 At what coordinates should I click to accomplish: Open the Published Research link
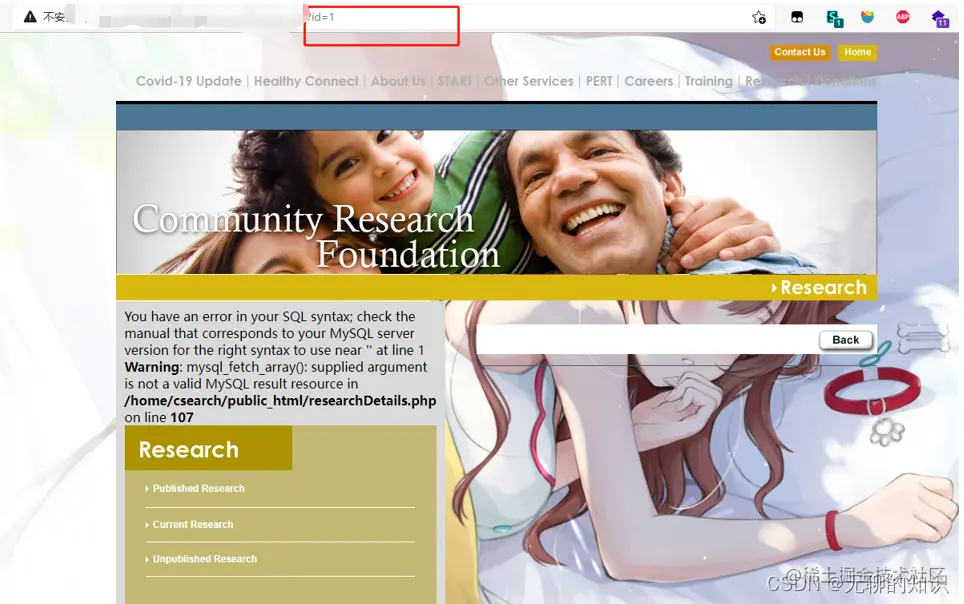[199, 488]
